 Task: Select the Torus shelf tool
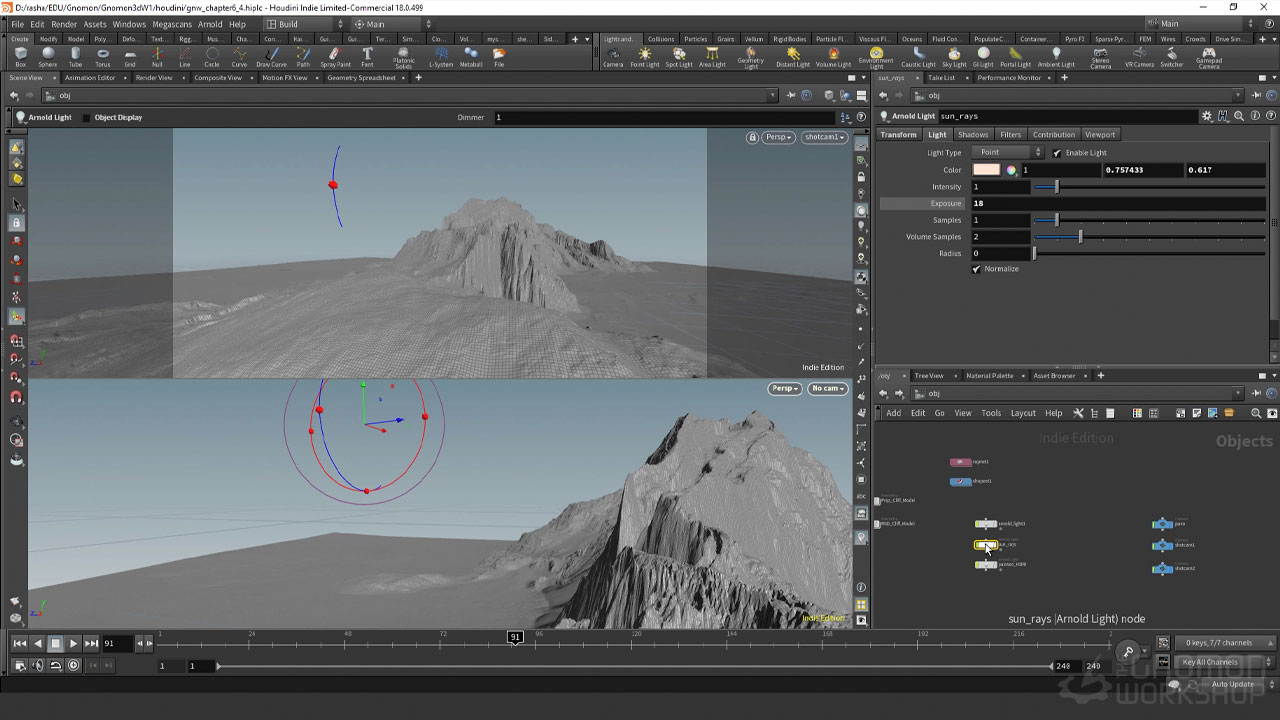pos(102,57)
